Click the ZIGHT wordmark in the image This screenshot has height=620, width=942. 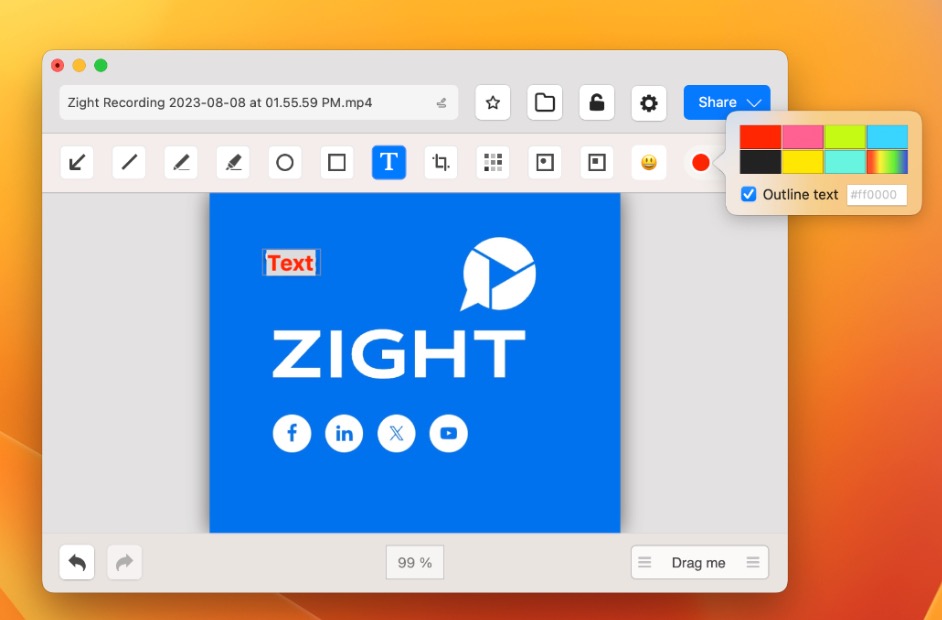coord(399,353)
